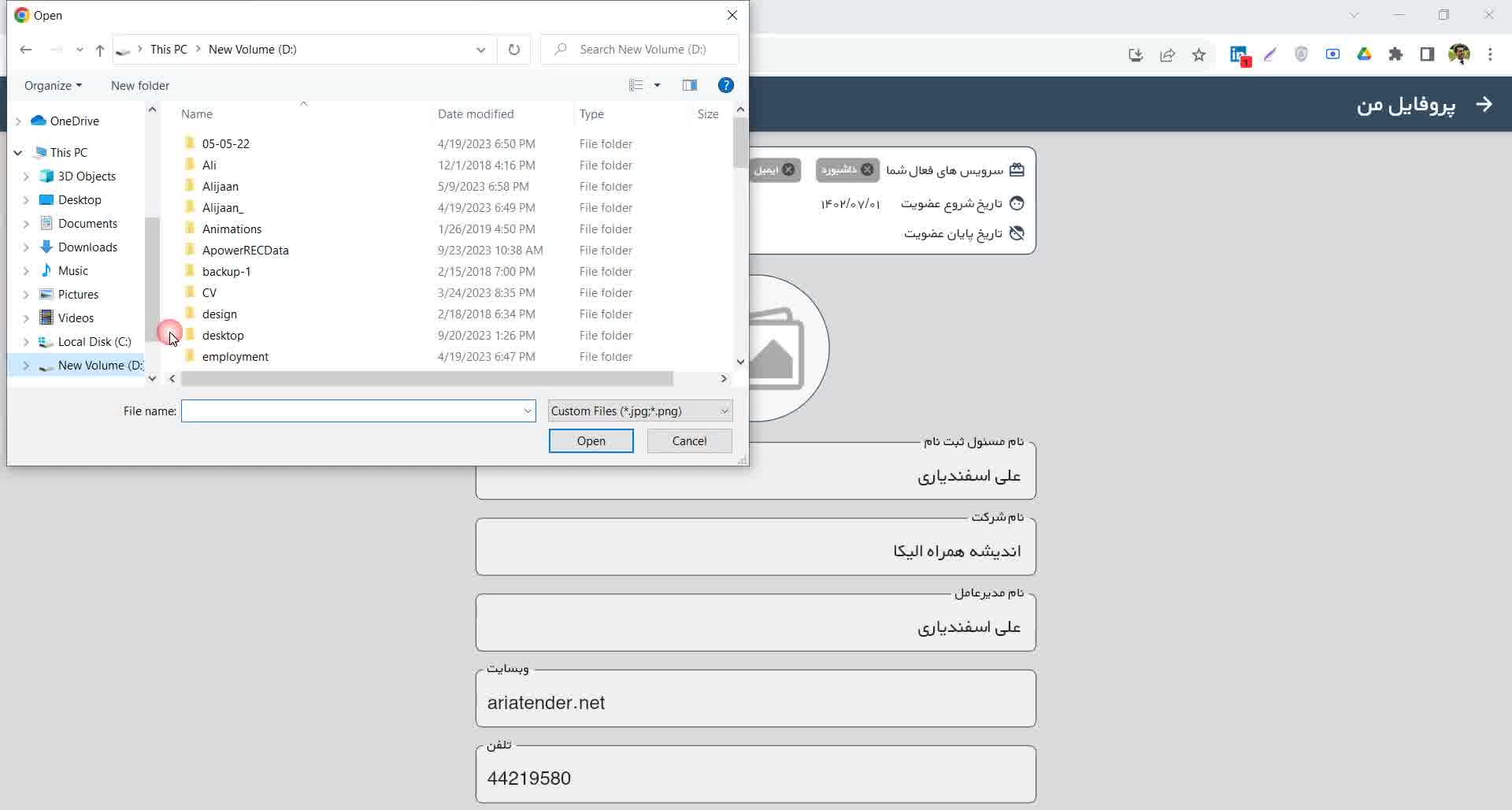Sort by Date modified column
Viewport: 1512px width, 810px height.
pyautogui.click(x=476, y=114)
